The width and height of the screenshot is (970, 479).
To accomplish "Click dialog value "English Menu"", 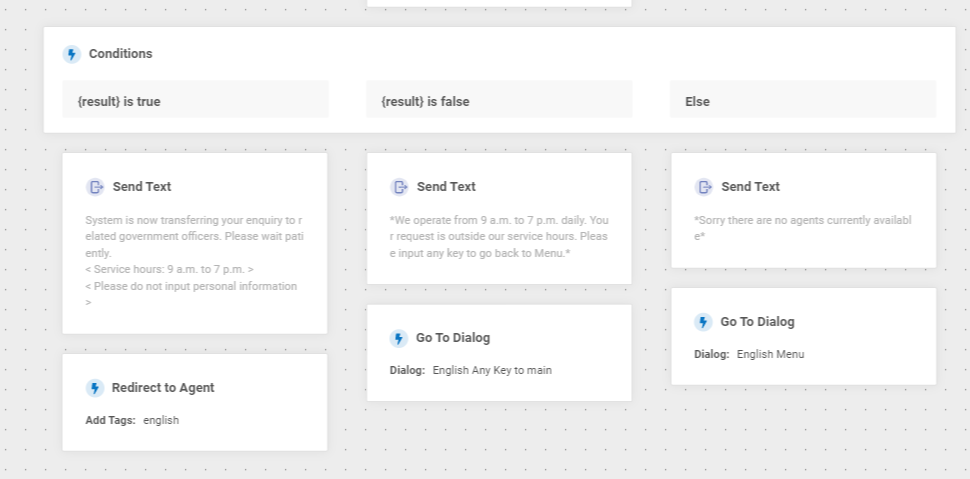I will point(770,354).
